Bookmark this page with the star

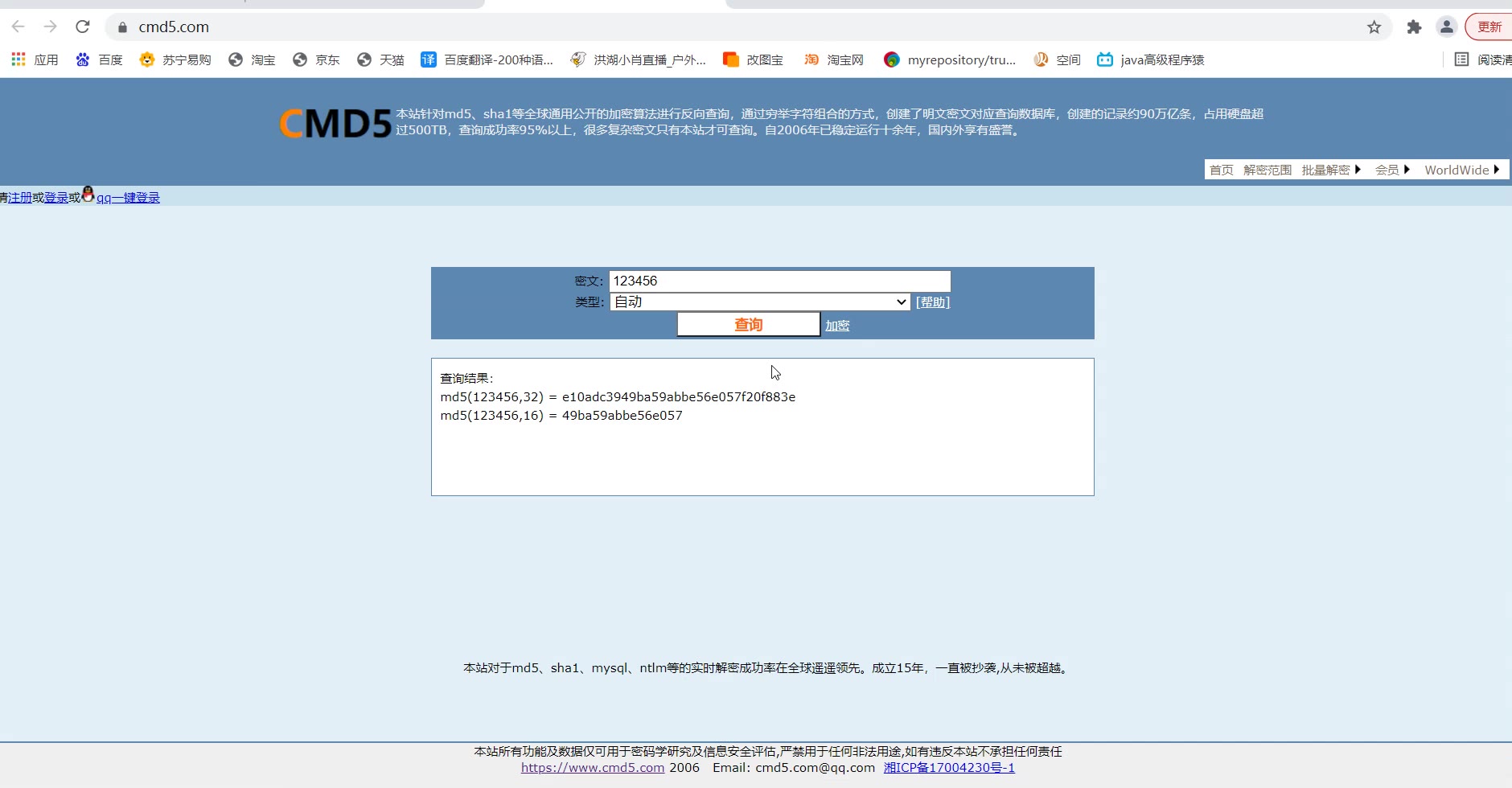click(x=1374, y=27)
